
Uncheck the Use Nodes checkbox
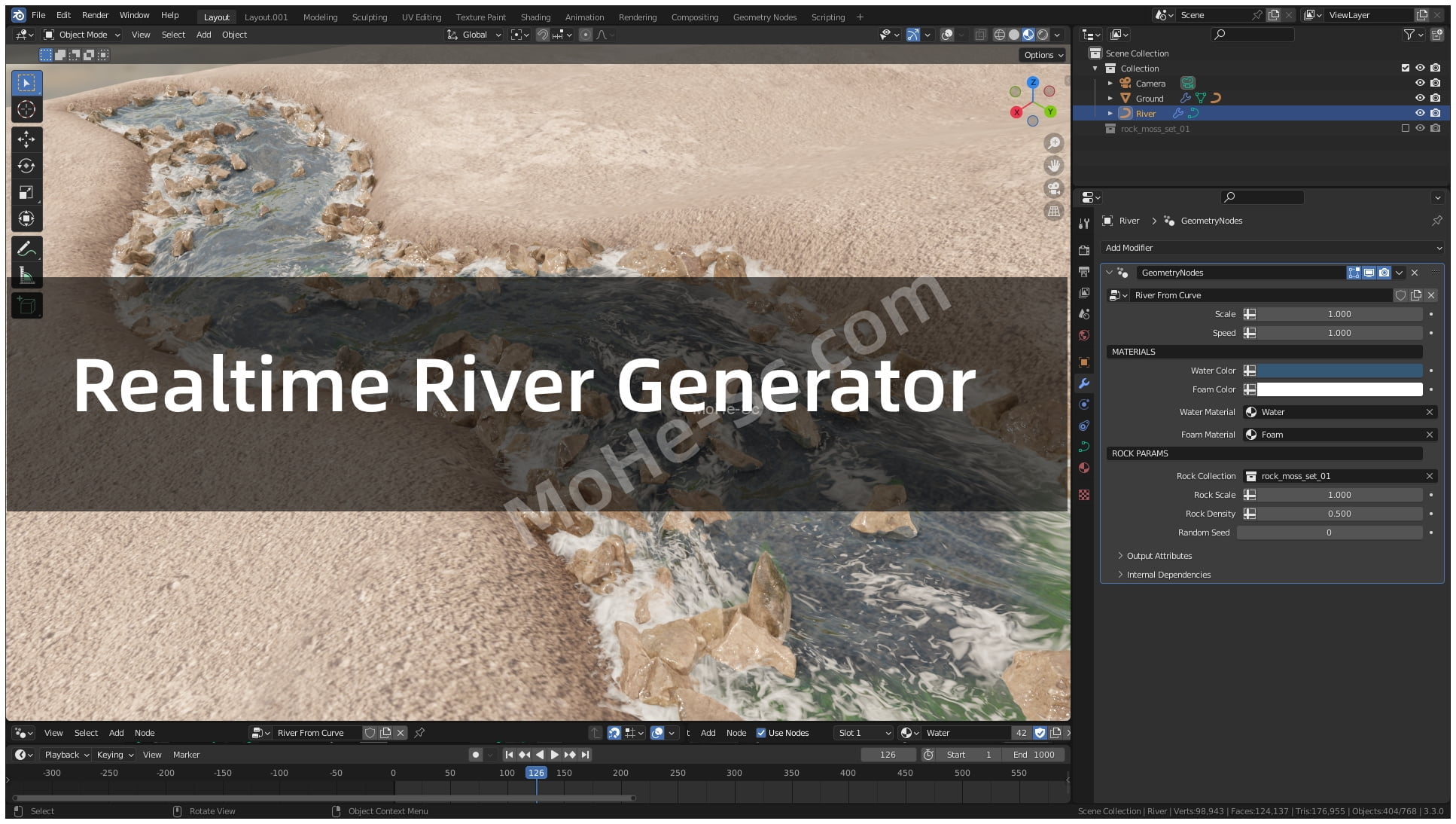(x=761, y=733)
